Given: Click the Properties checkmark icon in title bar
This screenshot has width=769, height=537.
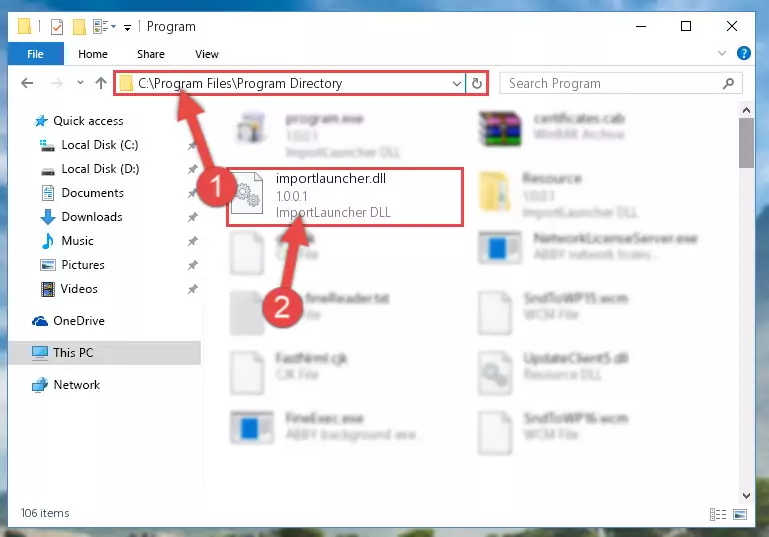Looking at the screenshot, I should 57,26.
